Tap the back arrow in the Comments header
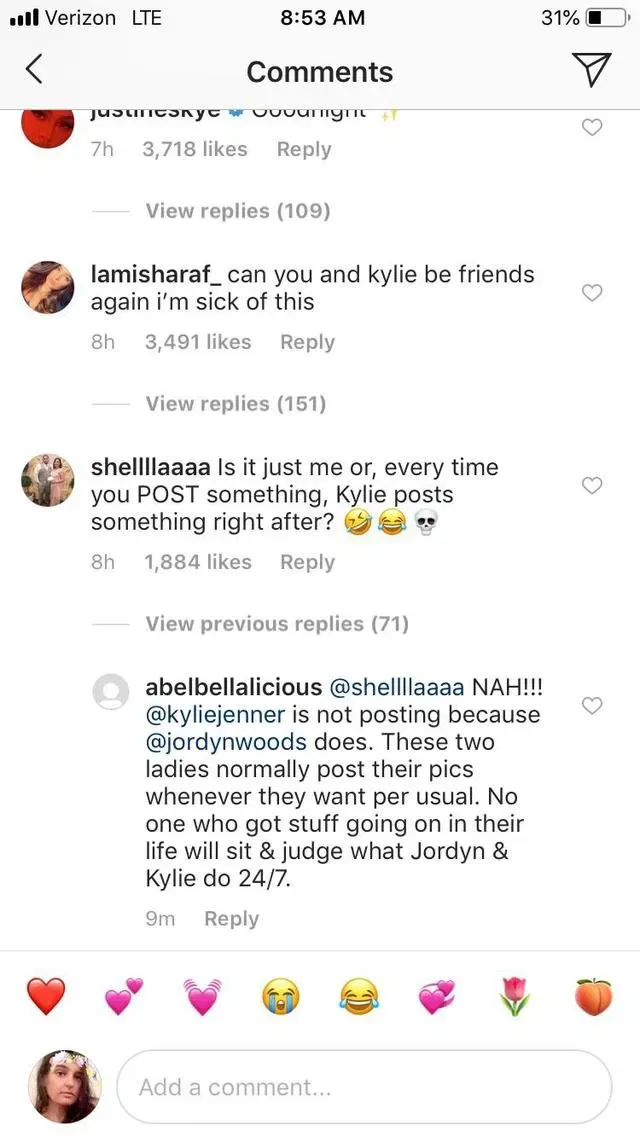The height and width of the screenshot is (1138, 640). 34,70
